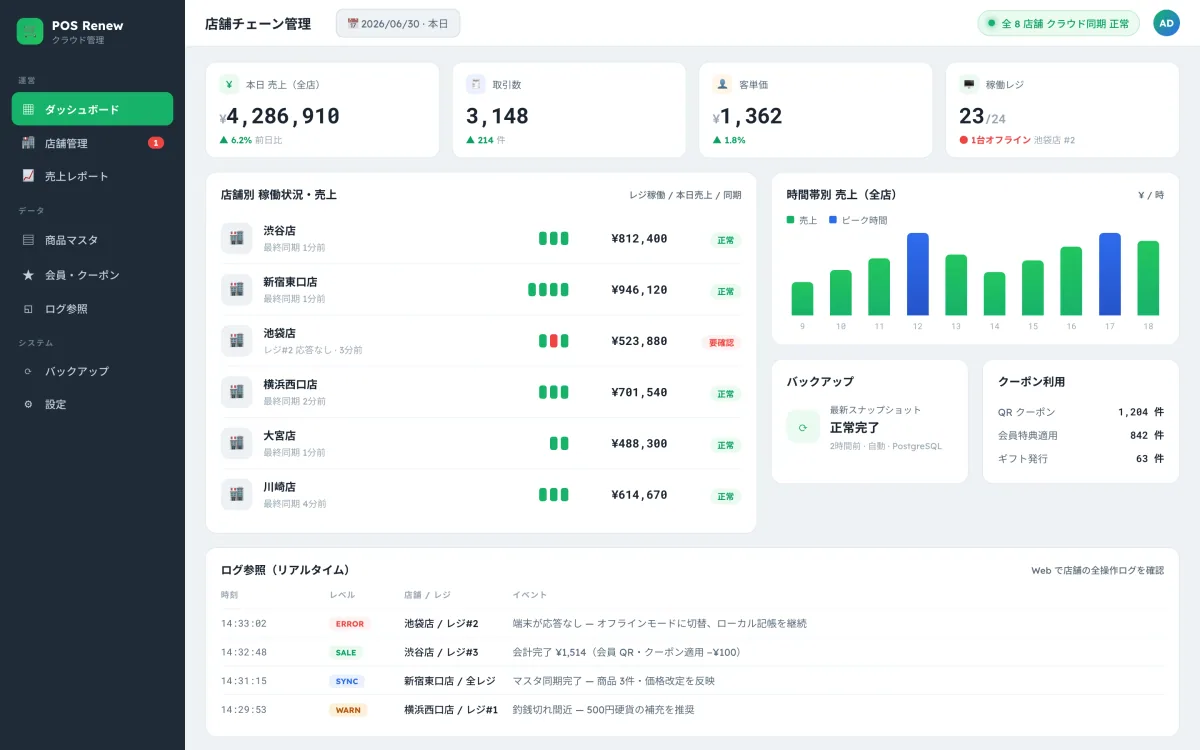Select the 渋谷店 store icon
This screenshot has height=750, width=1200.
[237, 238]
